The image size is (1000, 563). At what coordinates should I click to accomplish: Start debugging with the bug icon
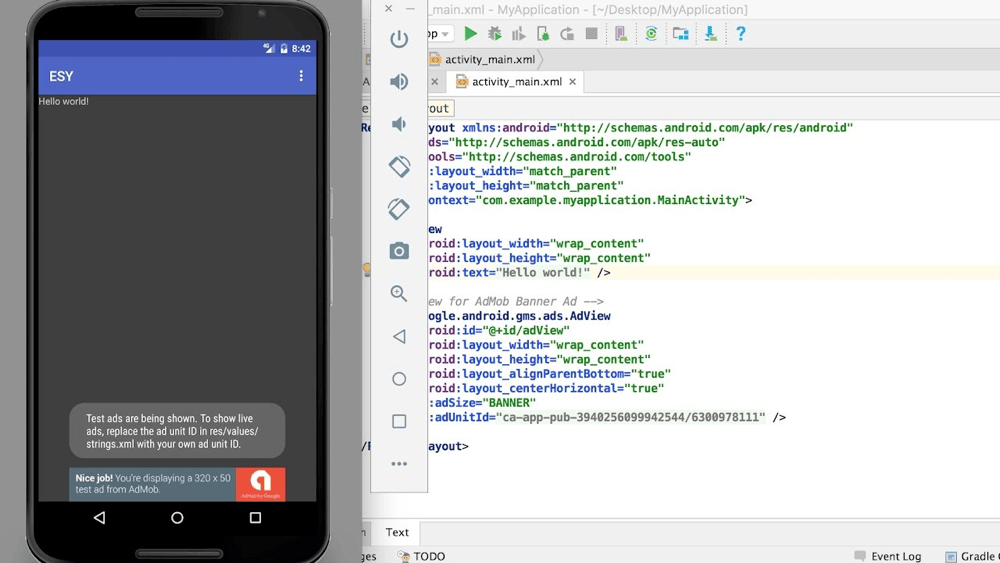pyautogui.click(x=494, y=34)
